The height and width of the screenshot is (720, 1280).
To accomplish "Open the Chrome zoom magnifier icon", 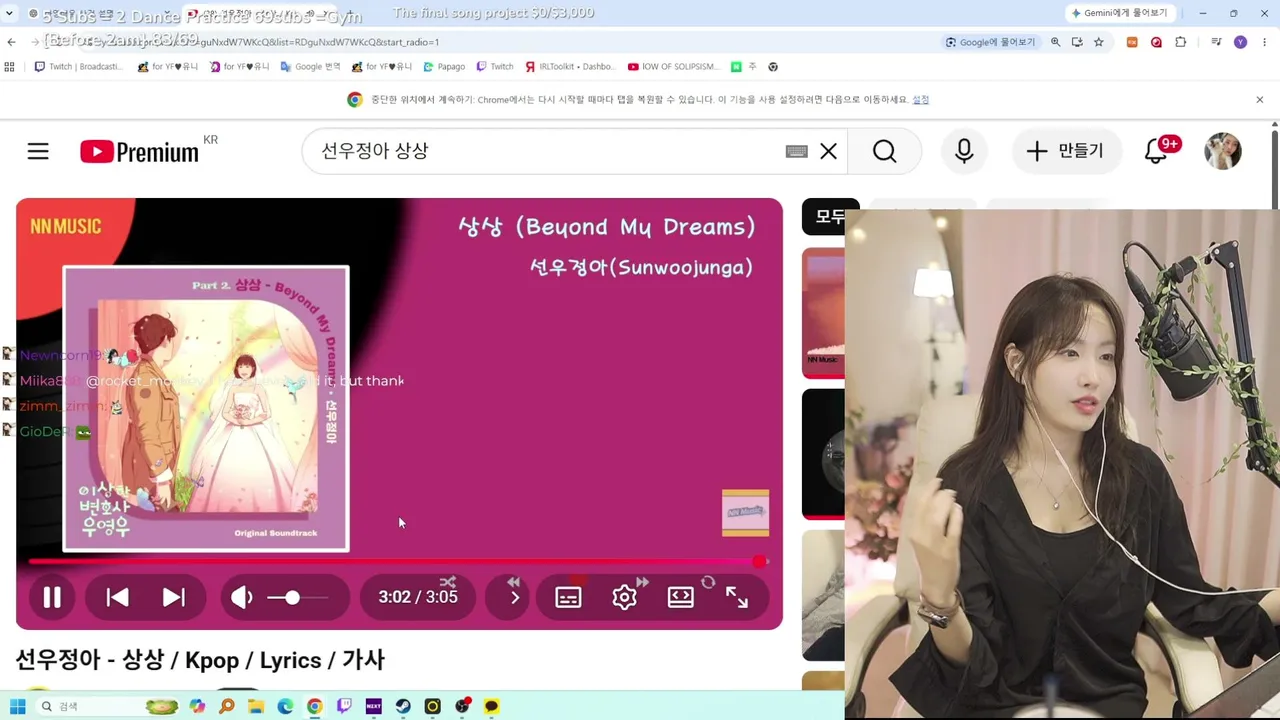I will 1055,42.
